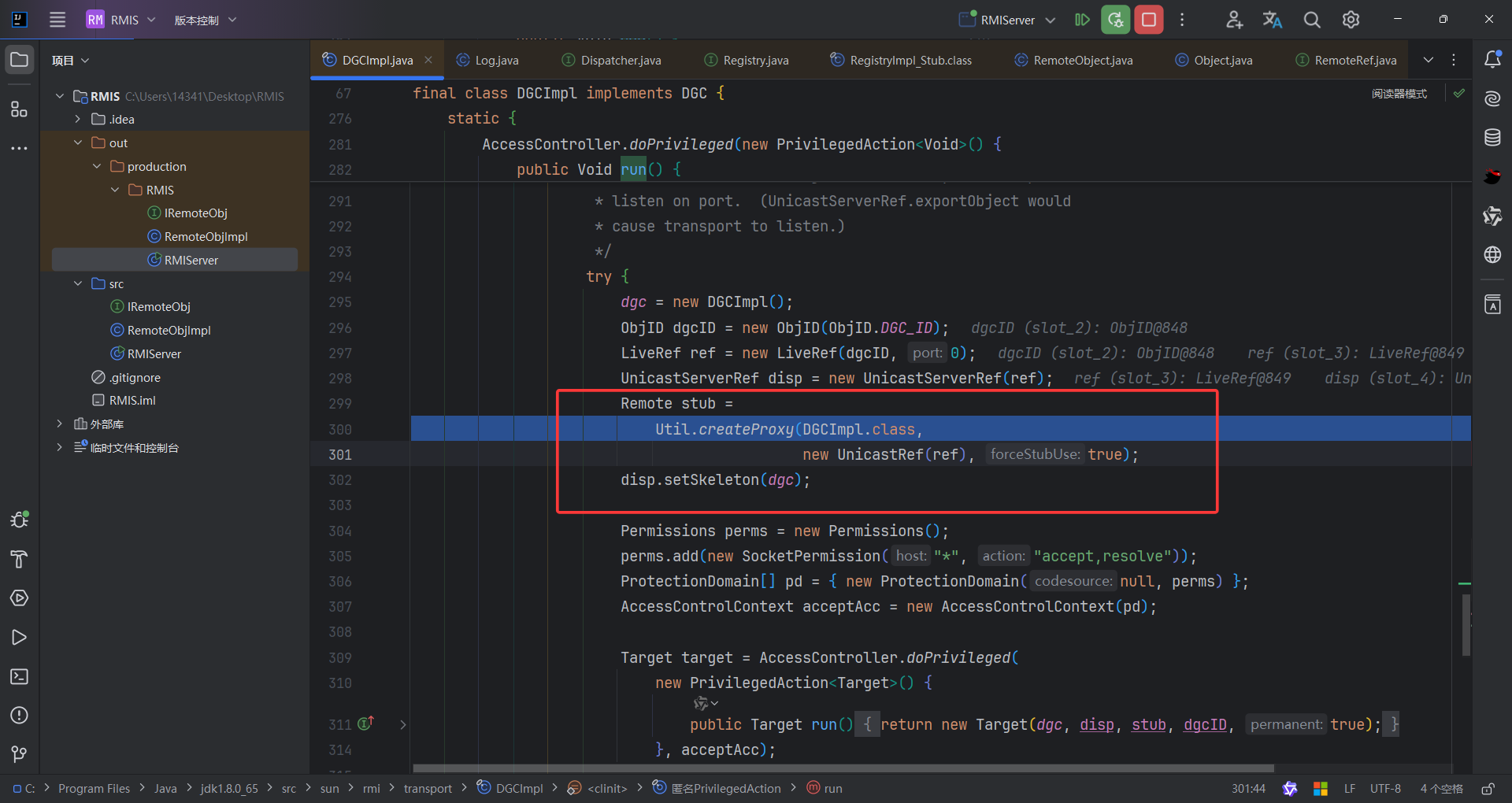Open the AI Assistant spiral icon
This screenshot has width=1512, height=803.
click(1492, 98)
